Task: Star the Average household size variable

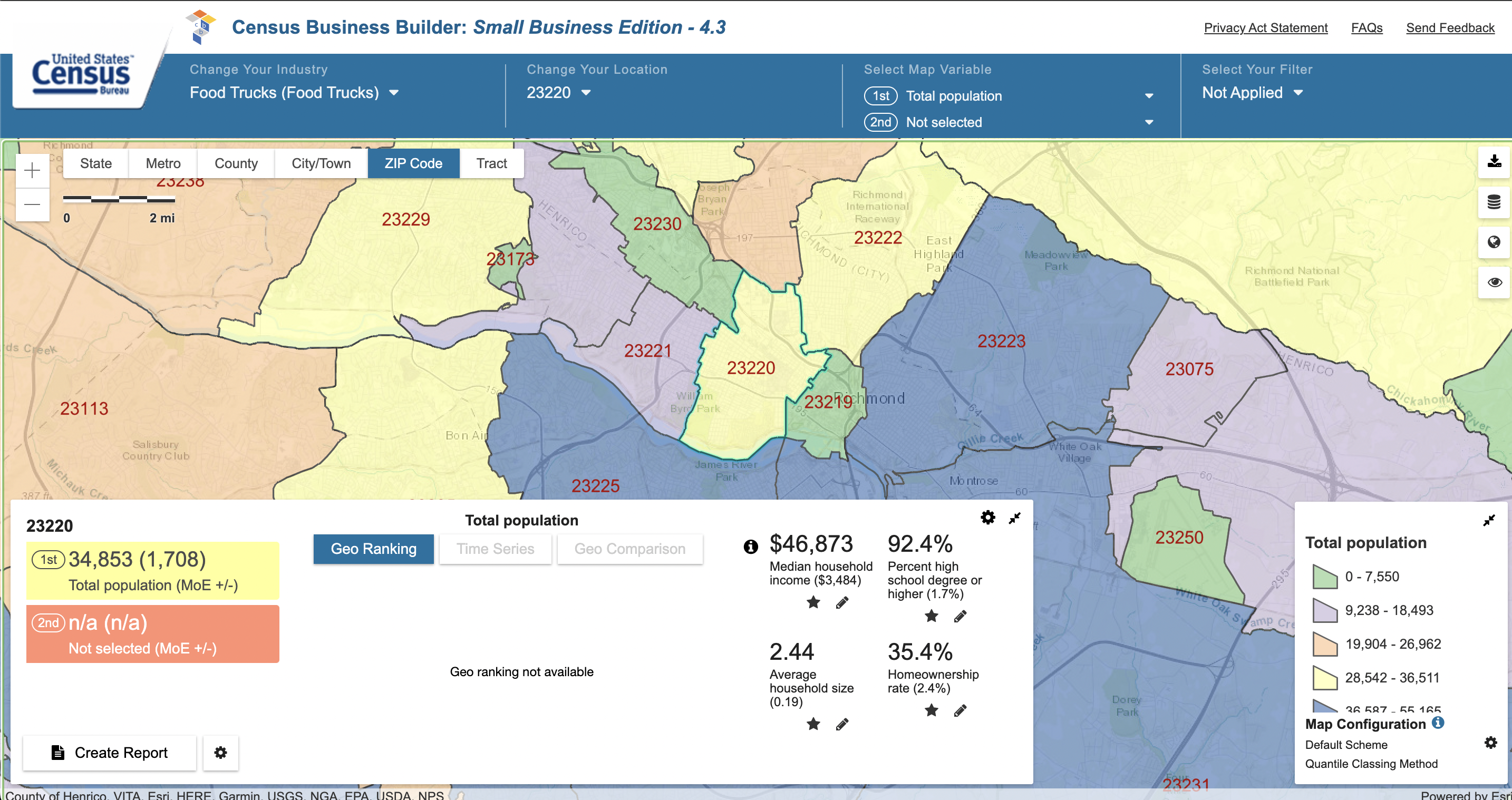Action: click(x=813, y=724)
